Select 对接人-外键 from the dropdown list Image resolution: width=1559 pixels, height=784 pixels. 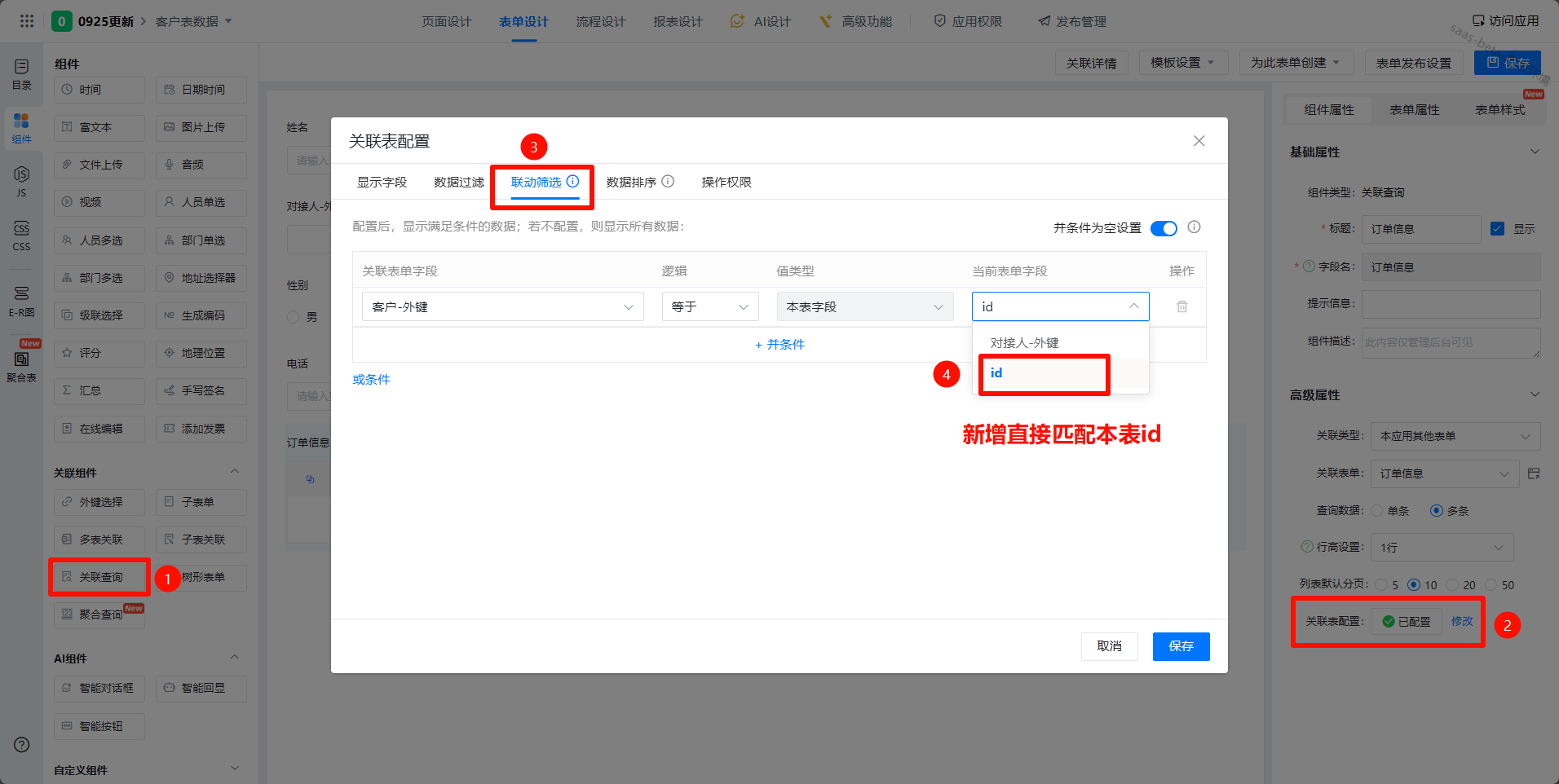pos(1024,343)
